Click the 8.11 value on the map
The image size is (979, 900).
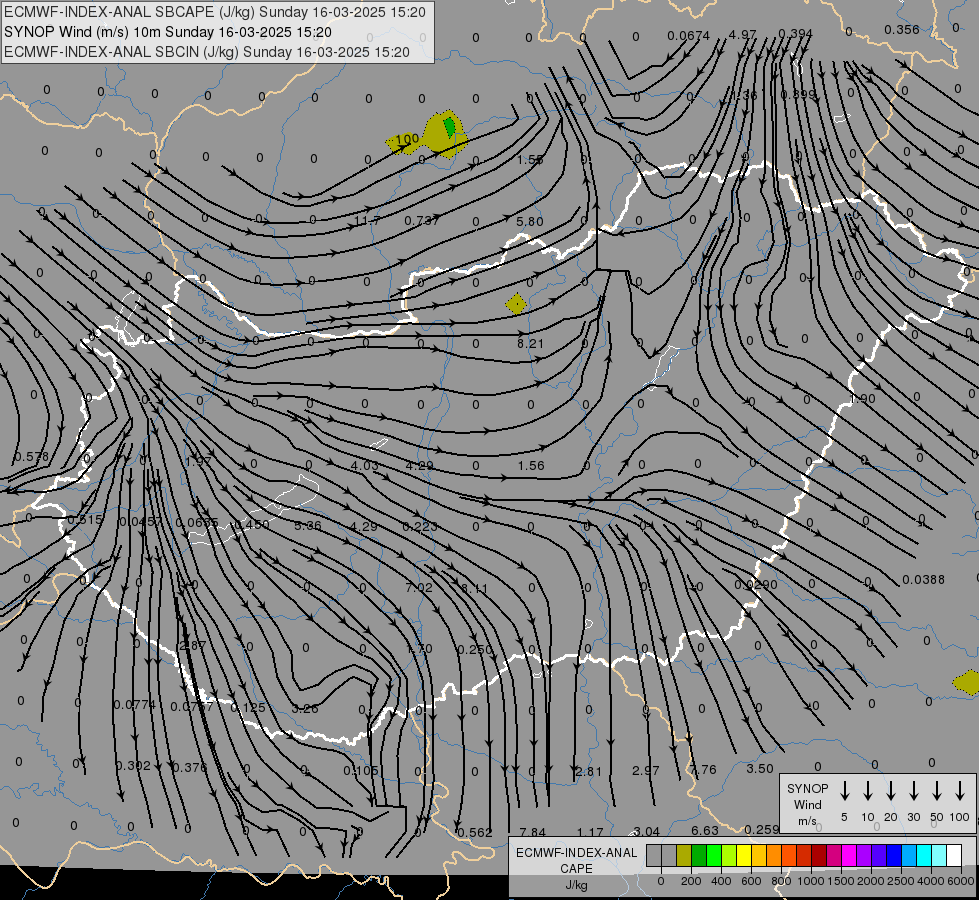click(474, 588)
